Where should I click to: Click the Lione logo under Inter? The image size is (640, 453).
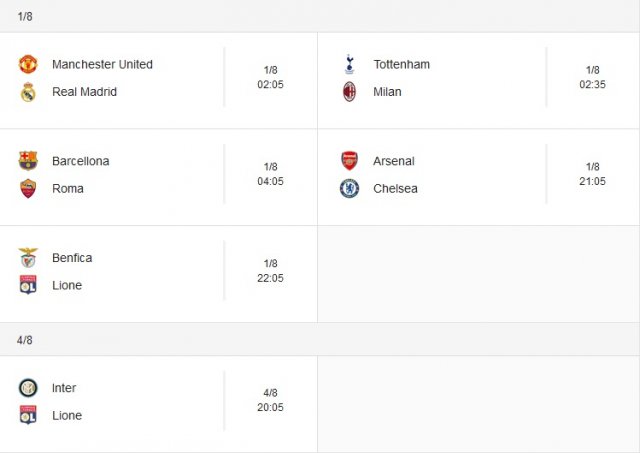point(28,415)
